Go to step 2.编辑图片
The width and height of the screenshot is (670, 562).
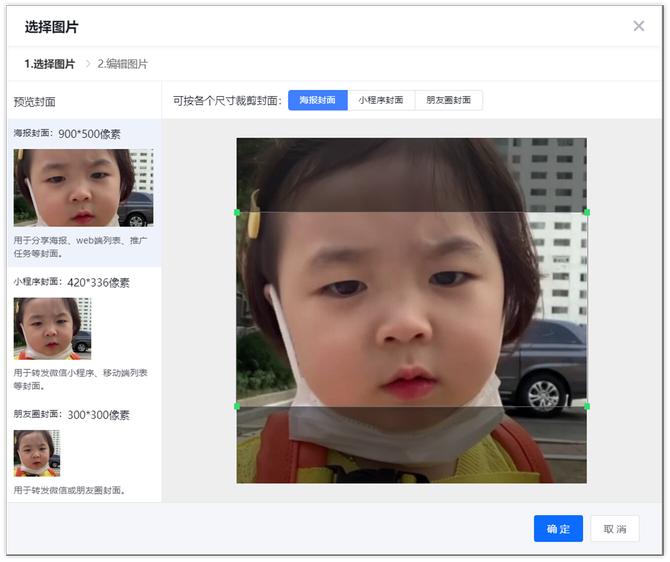122,64
